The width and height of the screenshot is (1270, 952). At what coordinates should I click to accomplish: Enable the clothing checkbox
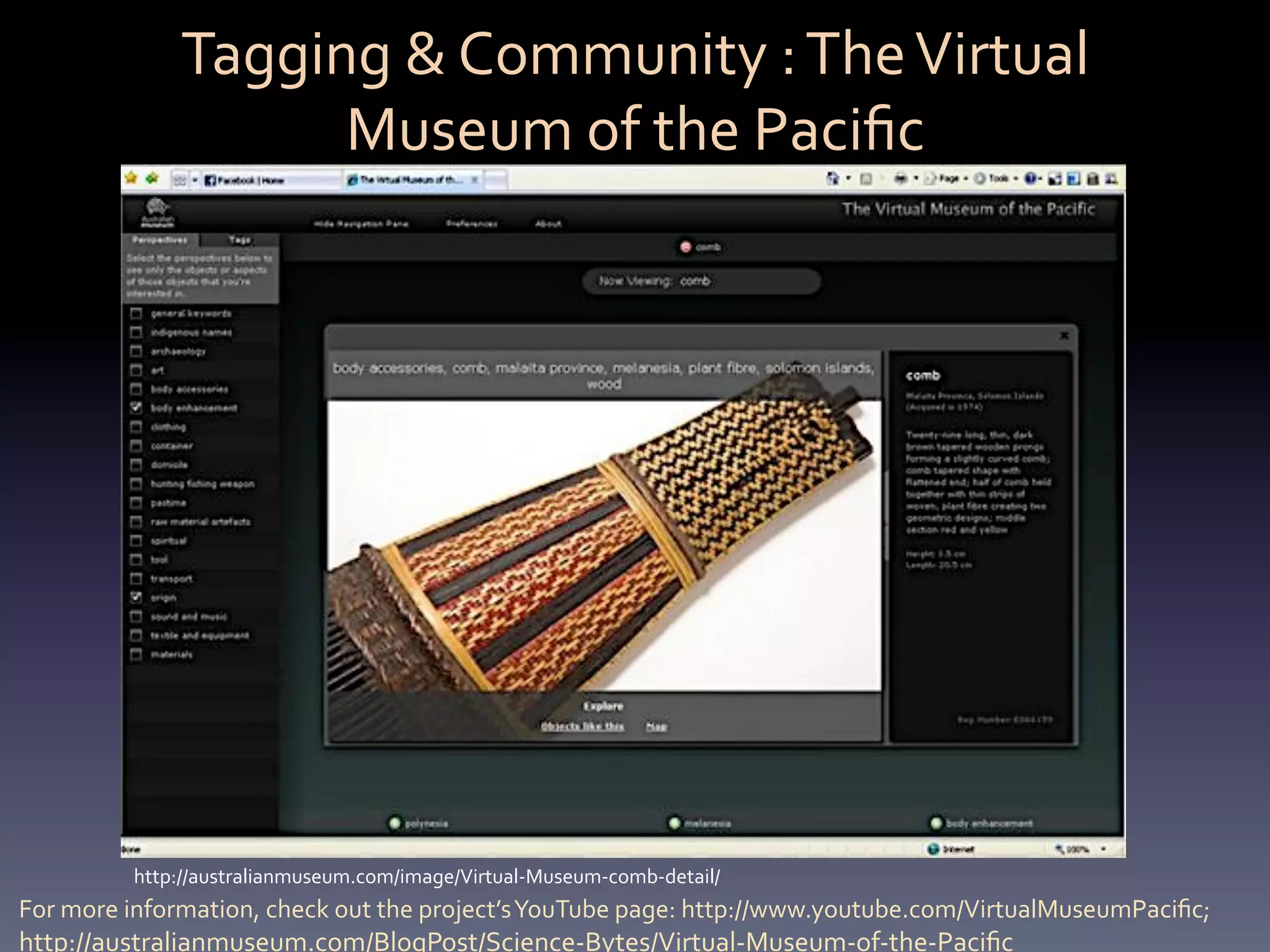click(x=136, y=426)
